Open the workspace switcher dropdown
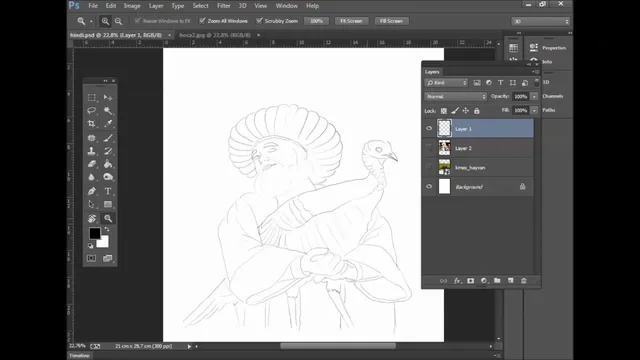The width and height of the screenshot is (640, 360). pyautogui.click(x=541, y=21)
